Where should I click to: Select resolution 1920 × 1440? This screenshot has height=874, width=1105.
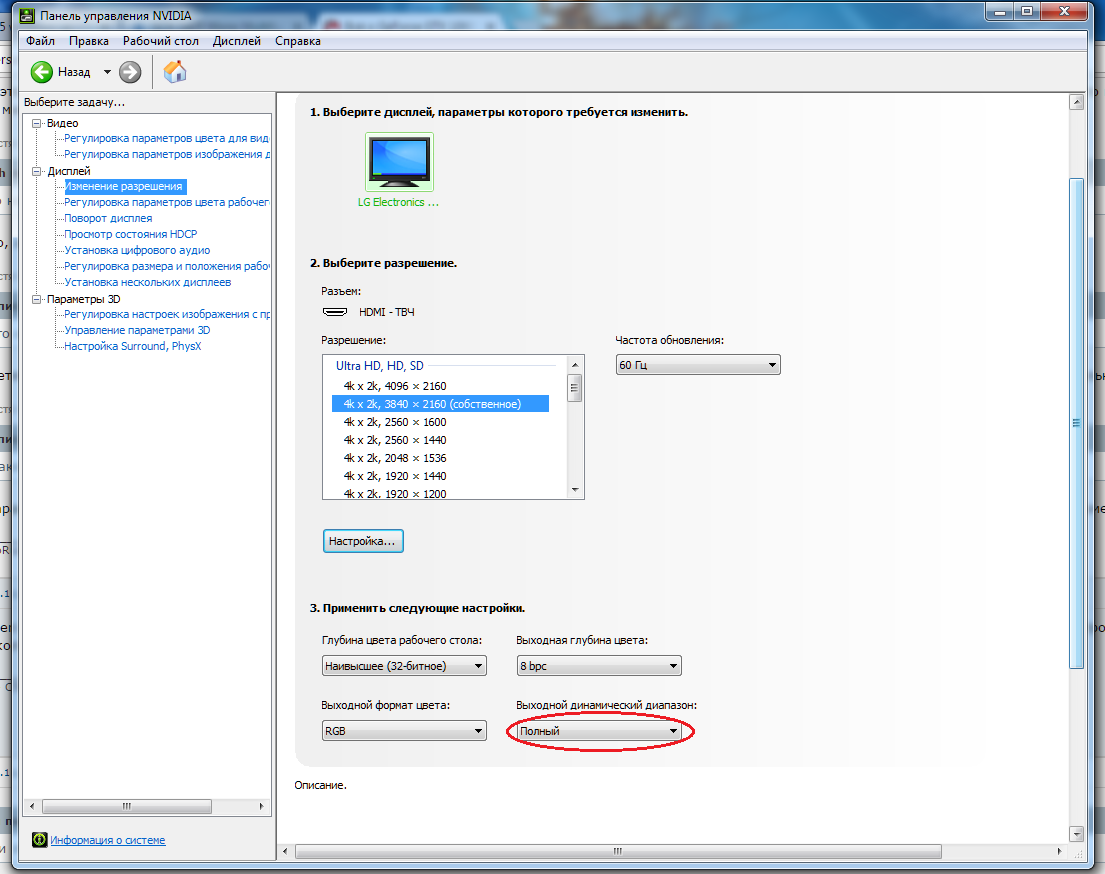point(440,476)
